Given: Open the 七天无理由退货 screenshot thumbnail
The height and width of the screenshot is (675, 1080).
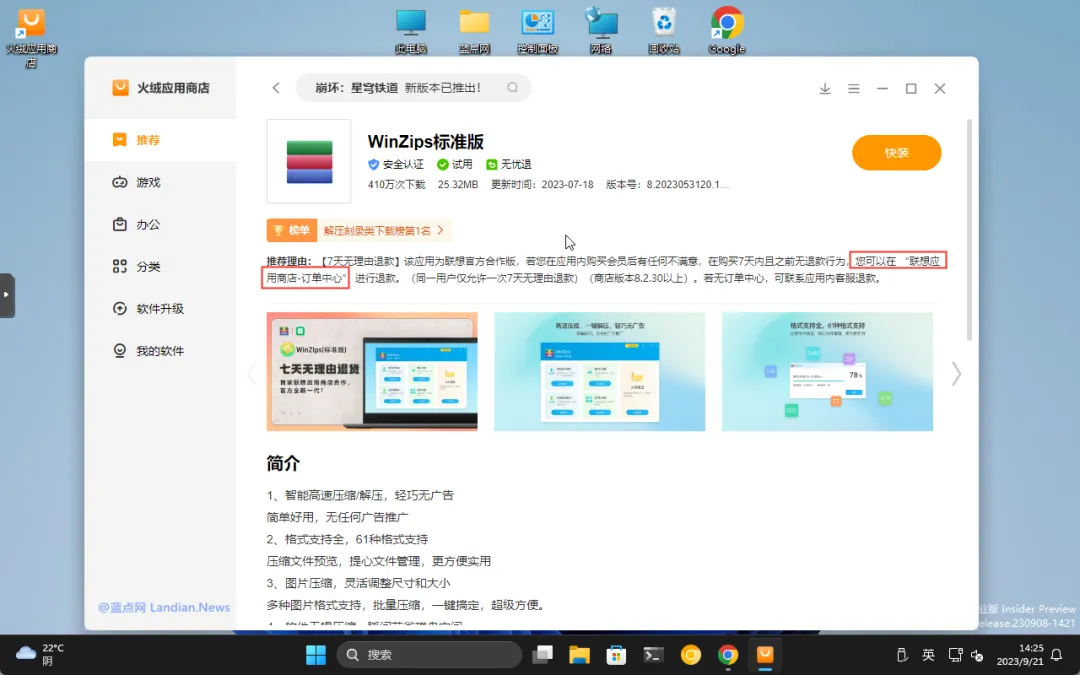Looking at the screenshot, I should point(372,372).
